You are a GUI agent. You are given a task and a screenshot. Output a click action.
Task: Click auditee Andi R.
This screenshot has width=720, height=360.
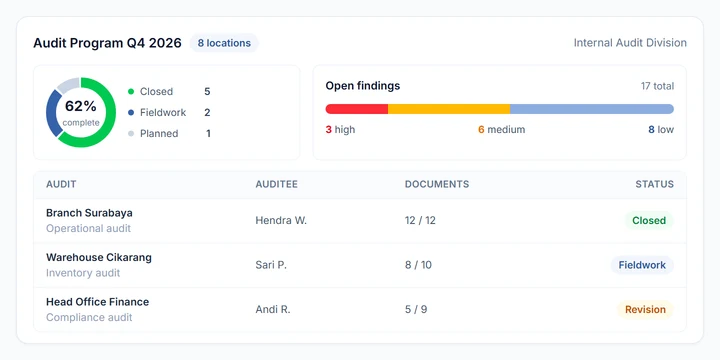[273, 309]
